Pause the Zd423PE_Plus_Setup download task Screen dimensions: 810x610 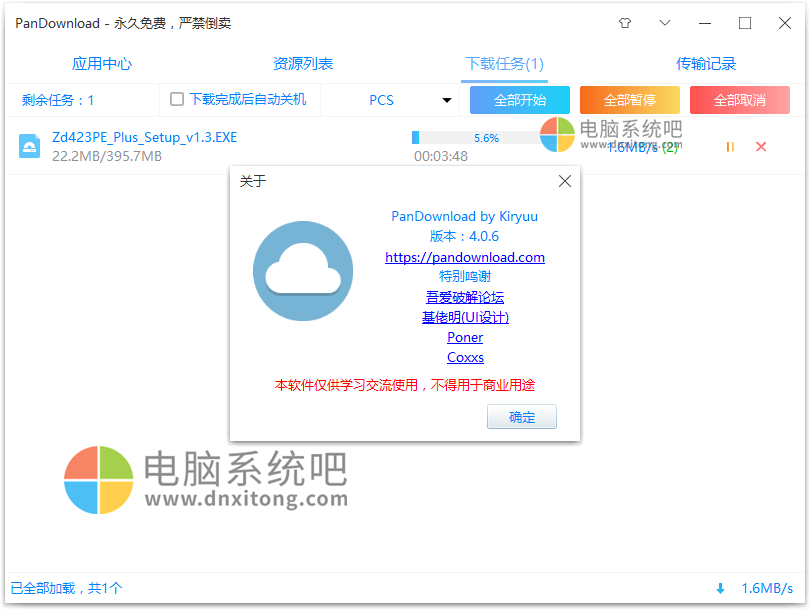[730, 147]
